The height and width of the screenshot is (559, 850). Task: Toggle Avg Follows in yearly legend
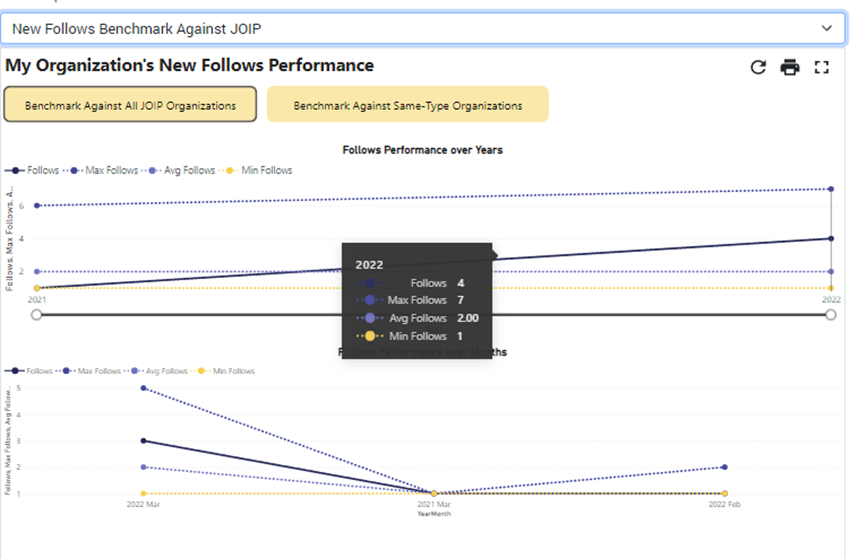coord(182,170)
